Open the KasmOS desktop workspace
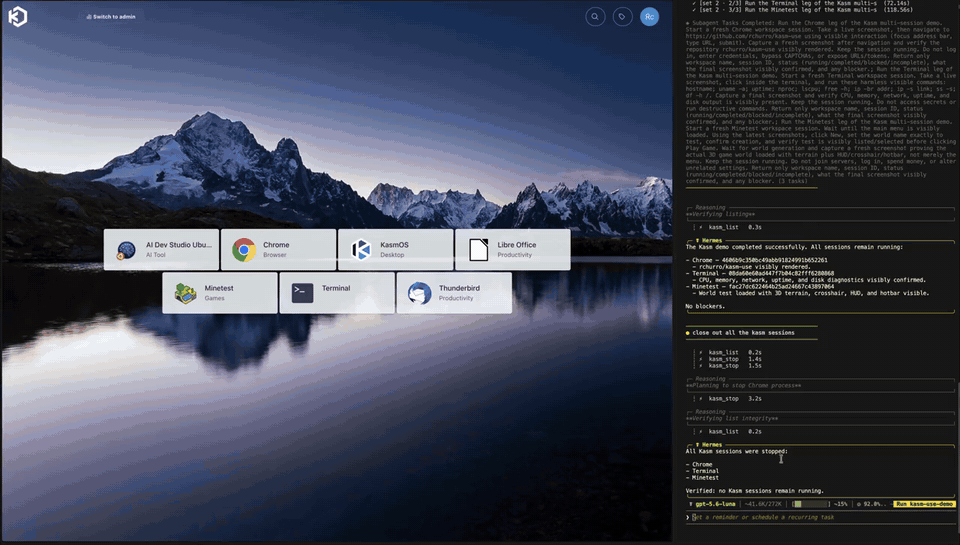Screen dimensions: 960x545 click(x=396, y=250)
